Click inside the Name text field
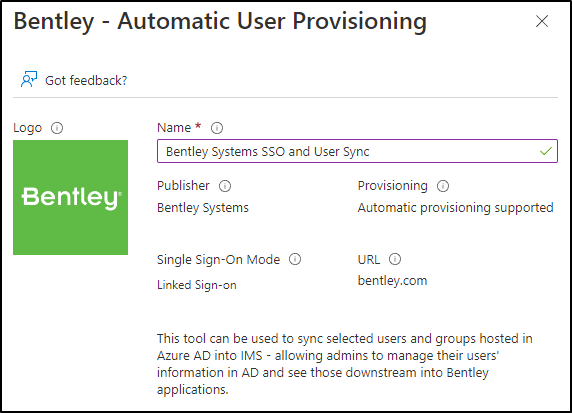 coord(357,151)
